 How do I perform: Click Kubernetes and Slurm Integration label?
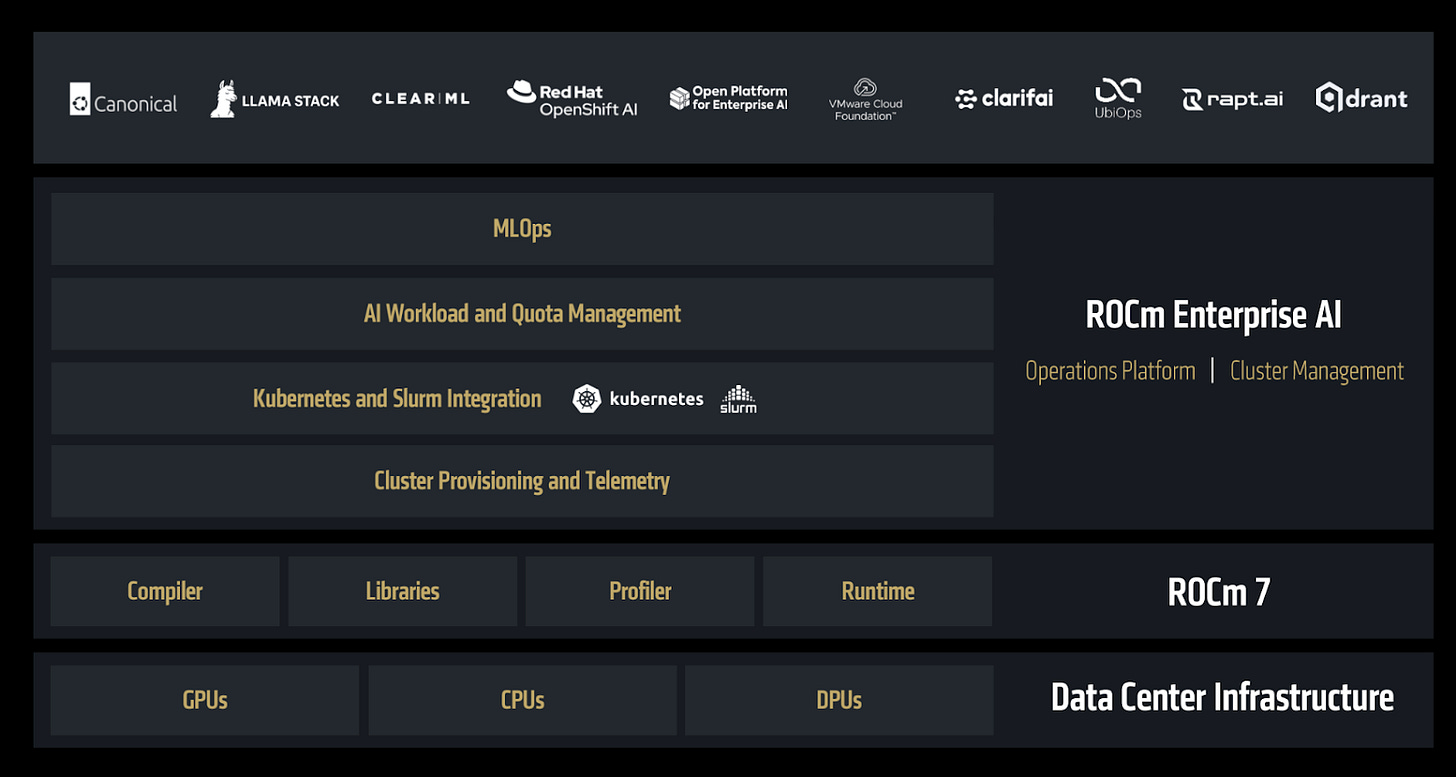[397, 399]
